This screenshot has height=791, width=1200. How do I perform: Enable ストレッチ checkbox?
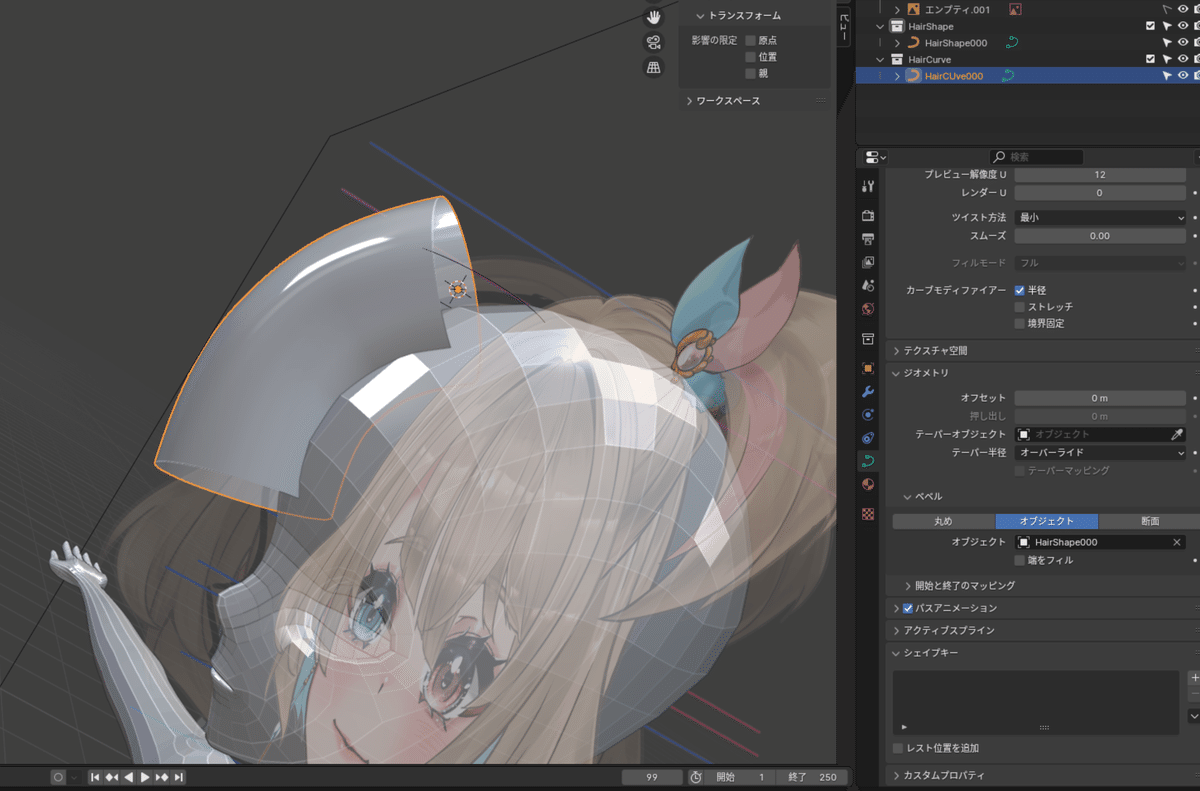(x=1020, y=307)
